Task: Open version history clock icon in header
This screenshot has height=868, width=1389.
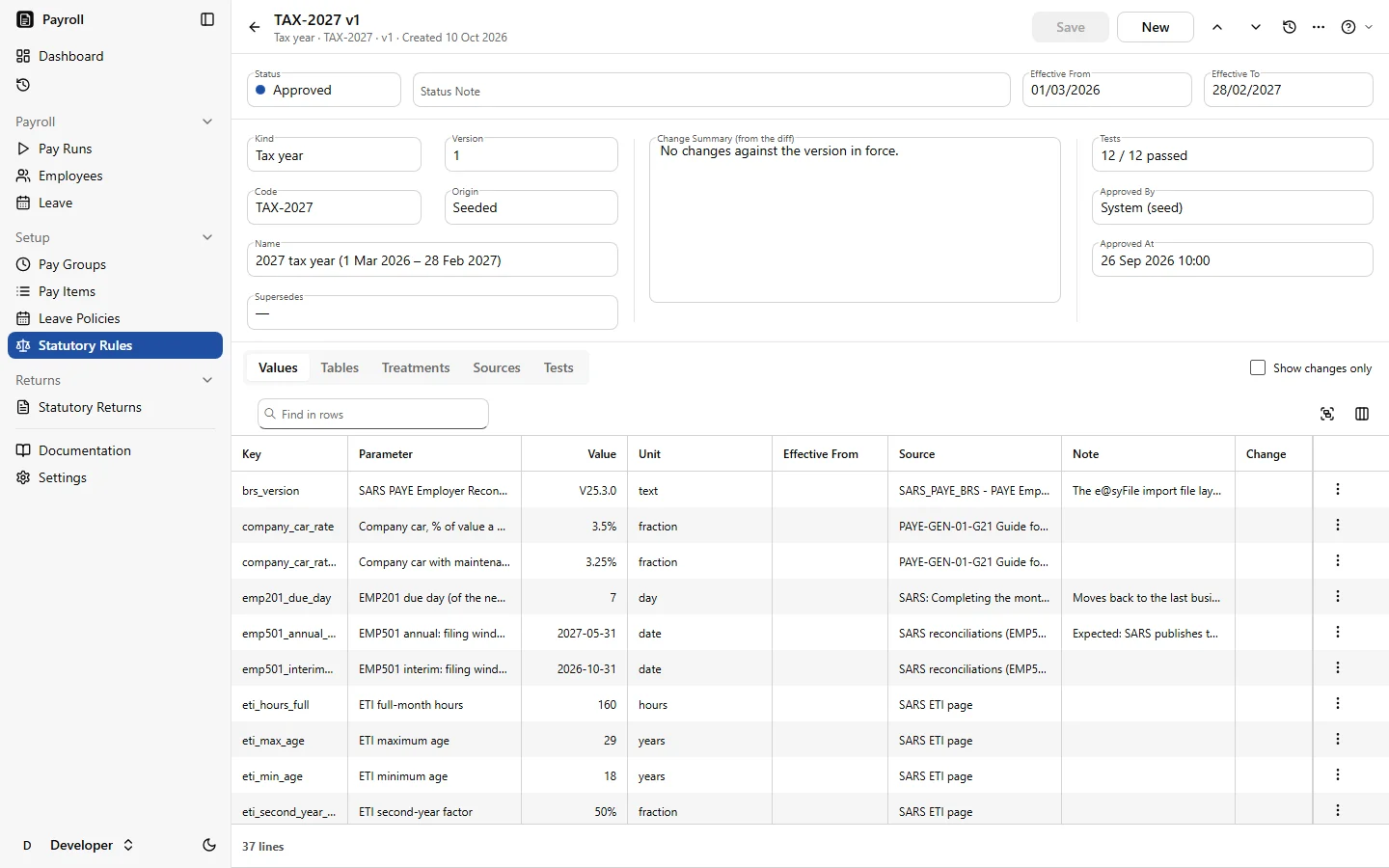Action: tap(1290, 27)
